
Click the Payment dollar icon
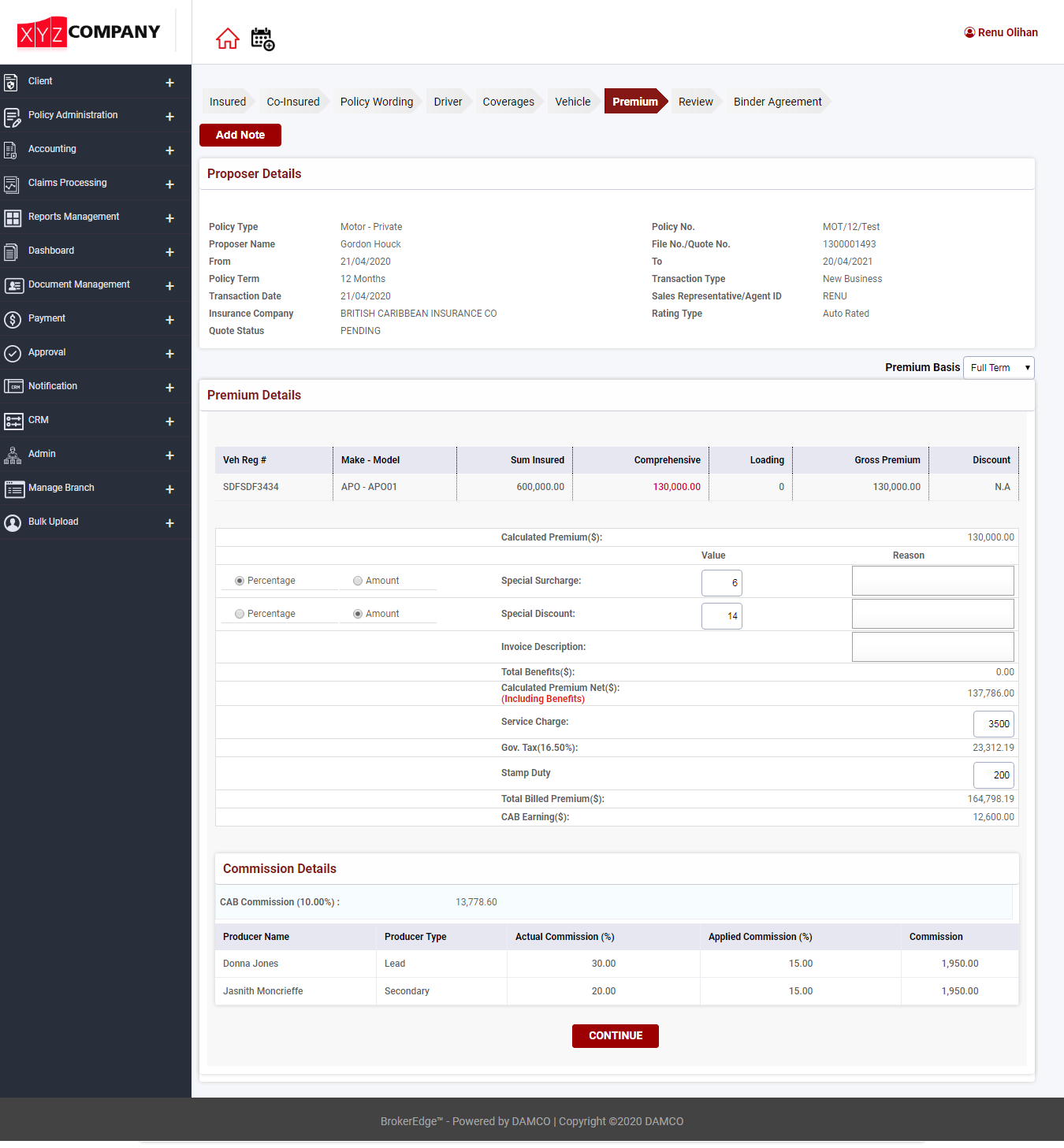13,320
